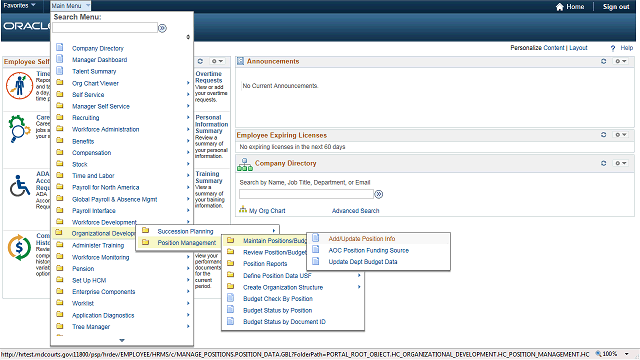Open the Global Payroll & Absence Mgmt folder
The width and height of the screenshot is (640, 360).
(x=114, y=199)
